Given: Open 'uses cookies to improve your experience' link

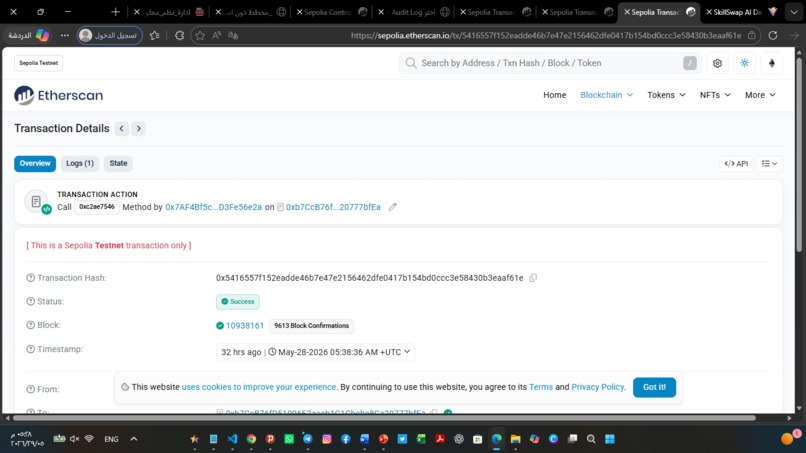Looking at the screenshot, I should pyautogui.click(x=259, y=387).
